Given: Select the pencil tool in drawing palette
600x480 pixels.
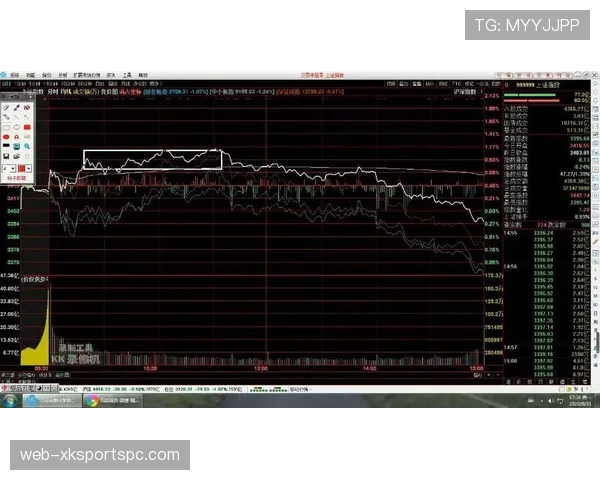Looking at the screenshot, I should click(6, 108).
